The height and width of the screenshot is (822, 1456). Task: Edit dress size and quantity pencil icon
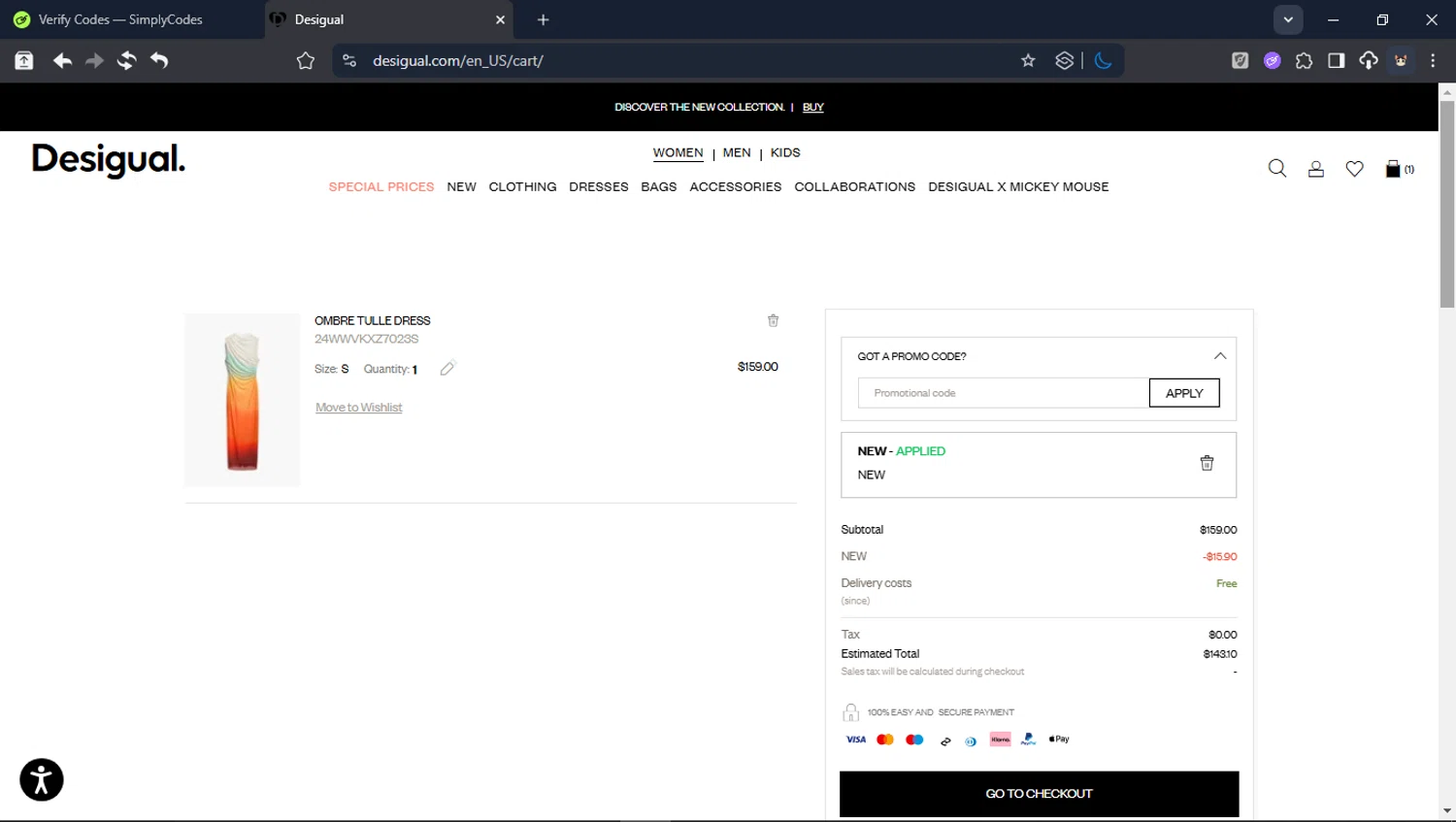[447, 368]
